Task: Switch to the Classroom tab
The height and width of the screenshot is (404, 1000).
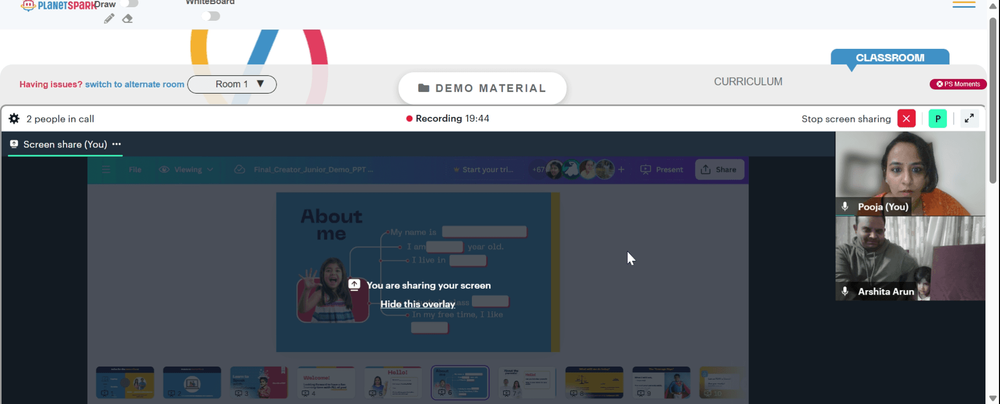Action: click(x=890, y=57)
